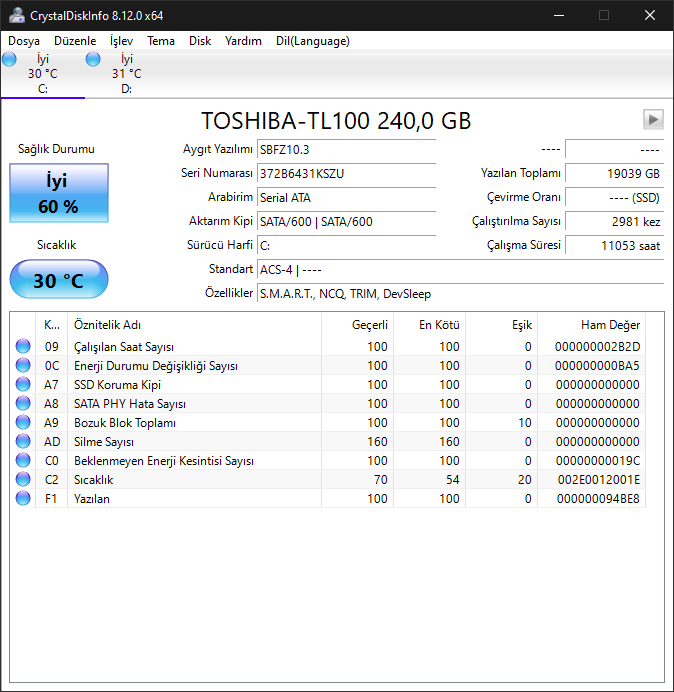Open the İşlev menu

point(121,41)
